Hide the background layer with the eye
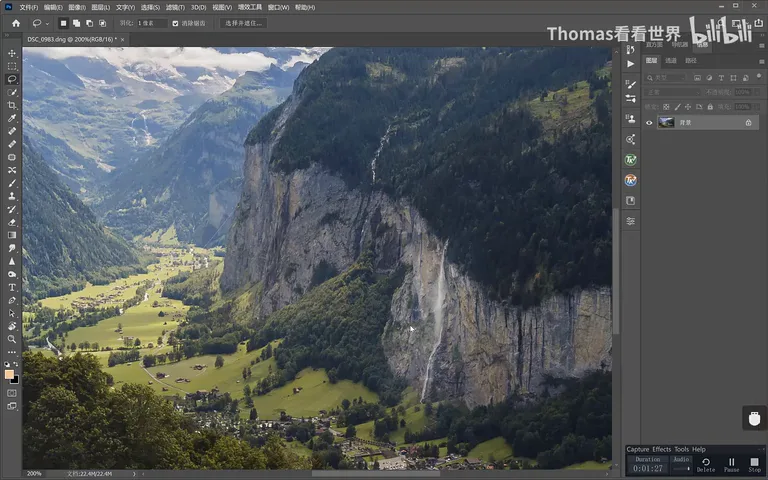The width and height of the screenshot is (768, 480). tap(649, 123)
